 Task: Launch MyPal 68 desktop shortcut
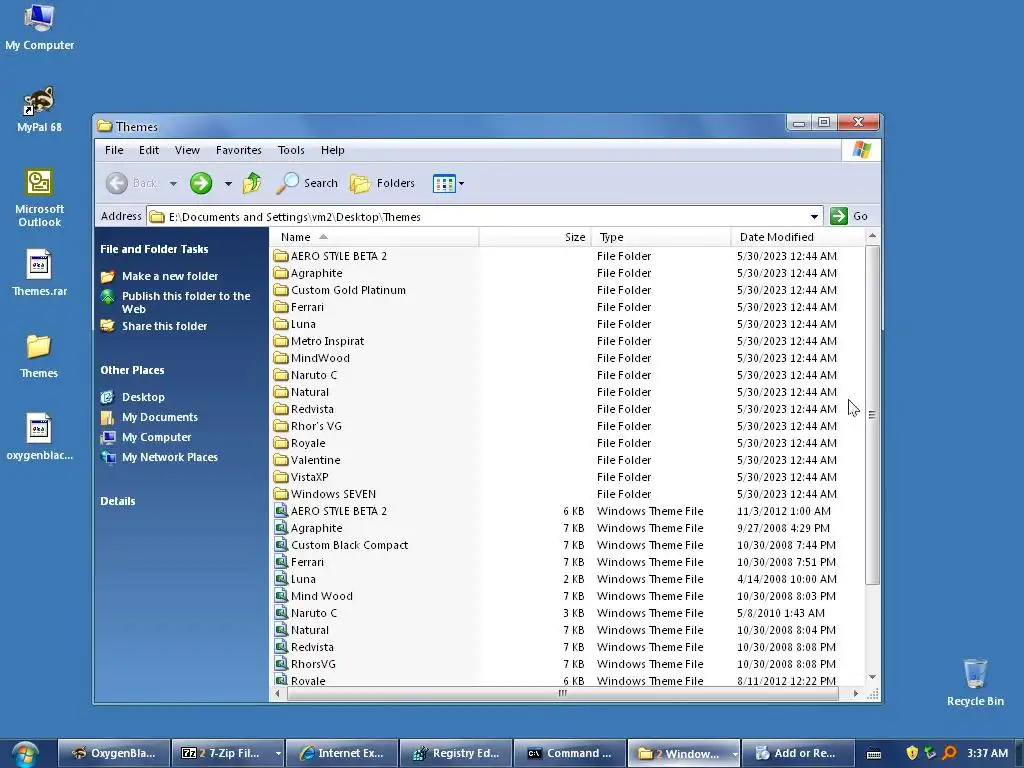[x=39, y=109]
